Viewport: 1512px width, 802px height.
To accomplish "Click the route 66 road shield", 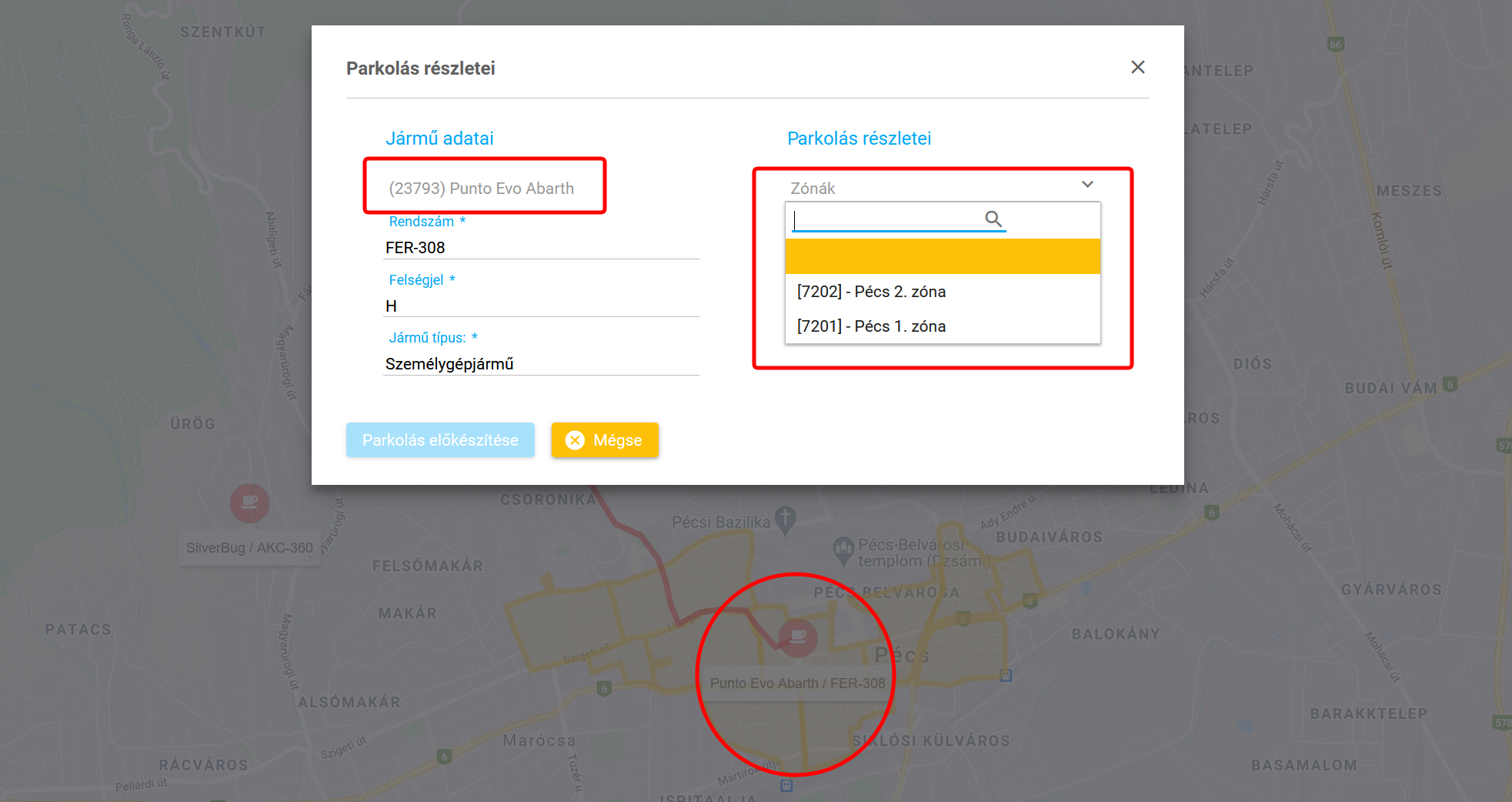I will point(1336,44).
